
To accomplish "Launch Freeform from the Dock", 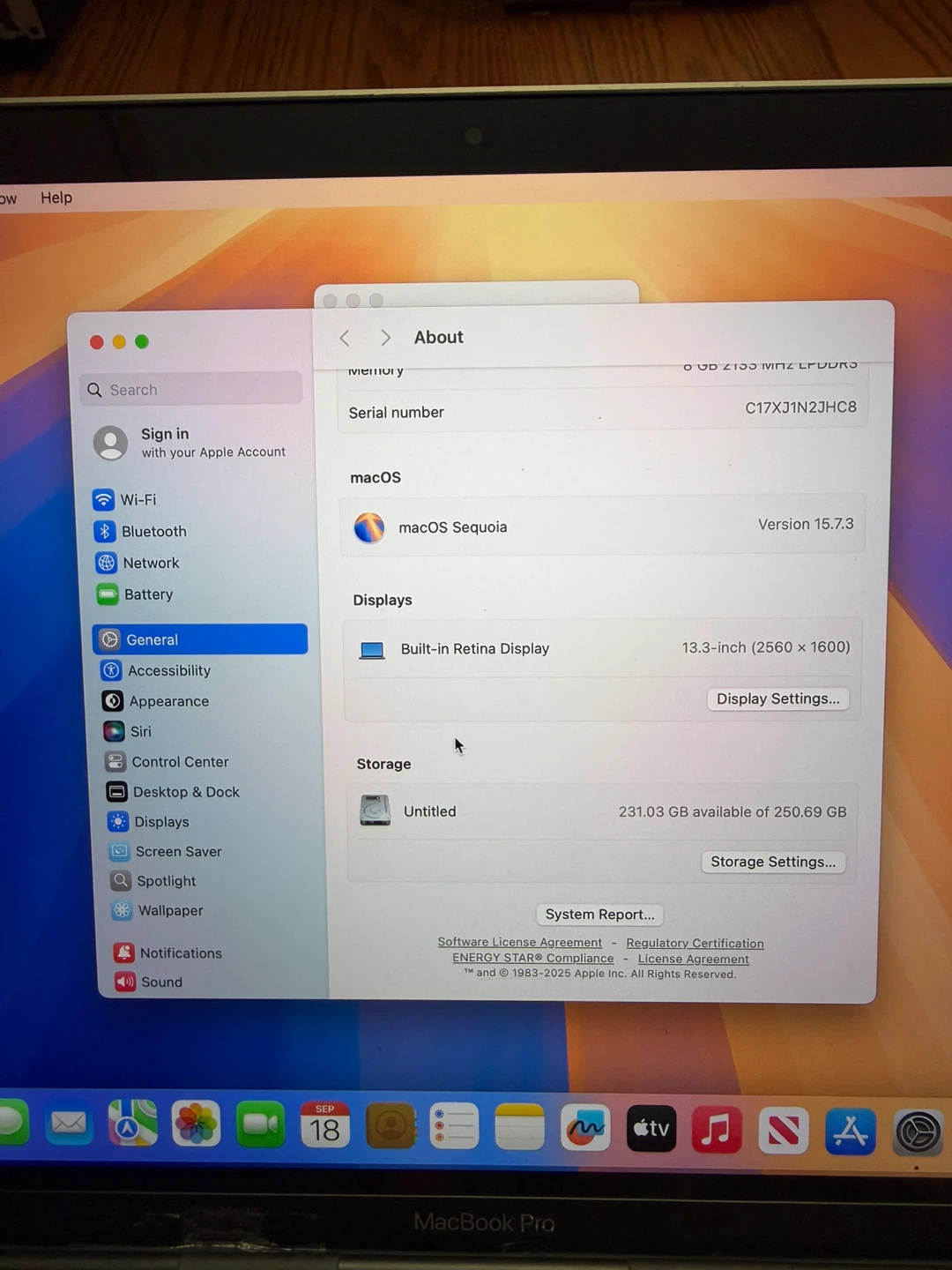I will pyautogui.click(x=585, y=1128).
